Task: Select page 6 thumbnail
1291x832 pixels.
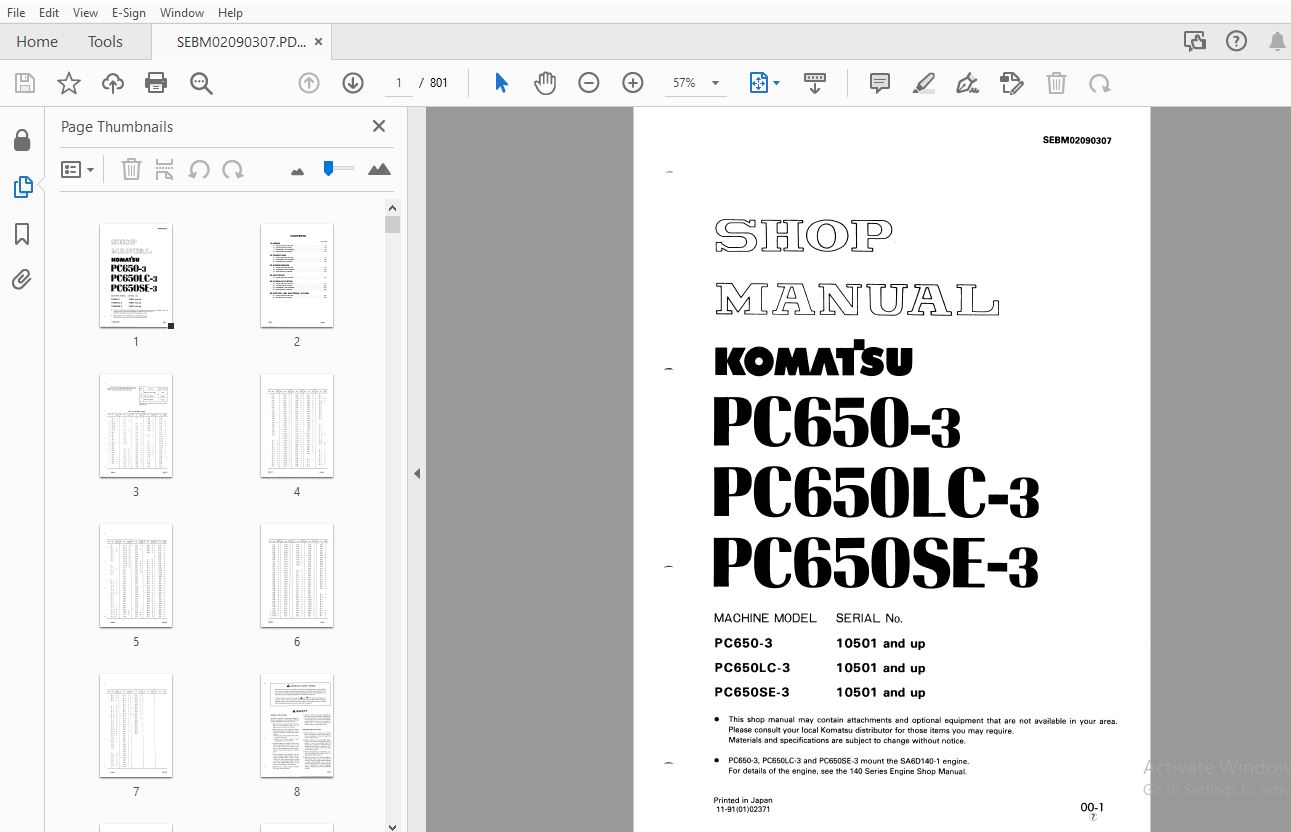Action: 297,576
